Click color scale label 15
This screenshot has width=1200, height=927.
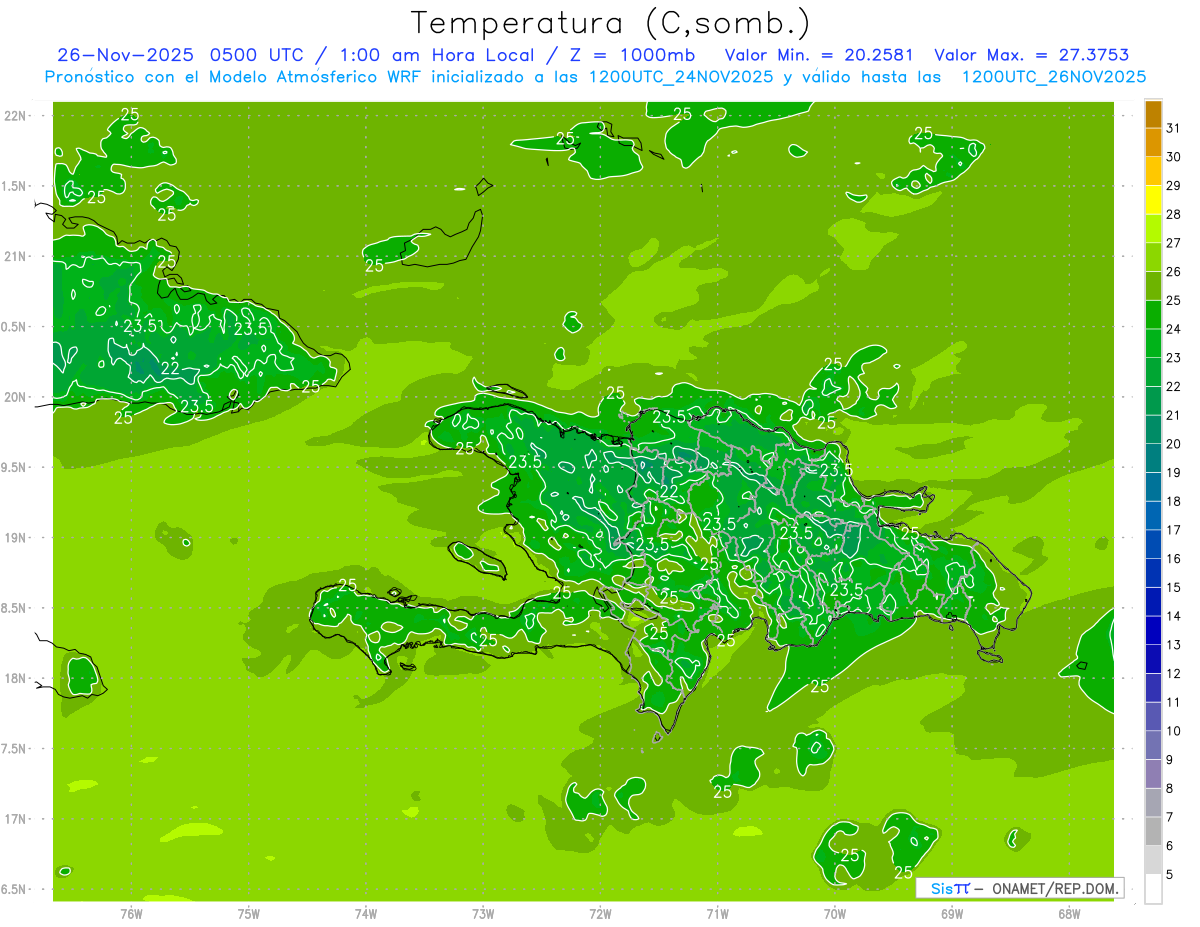(x=1174, y=588)
